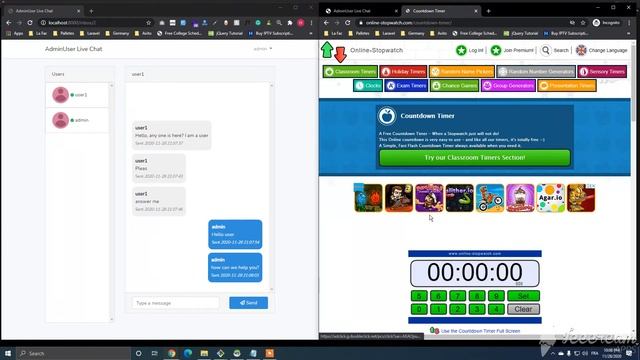Open the motorbike game thumbnail

point(490,198)
